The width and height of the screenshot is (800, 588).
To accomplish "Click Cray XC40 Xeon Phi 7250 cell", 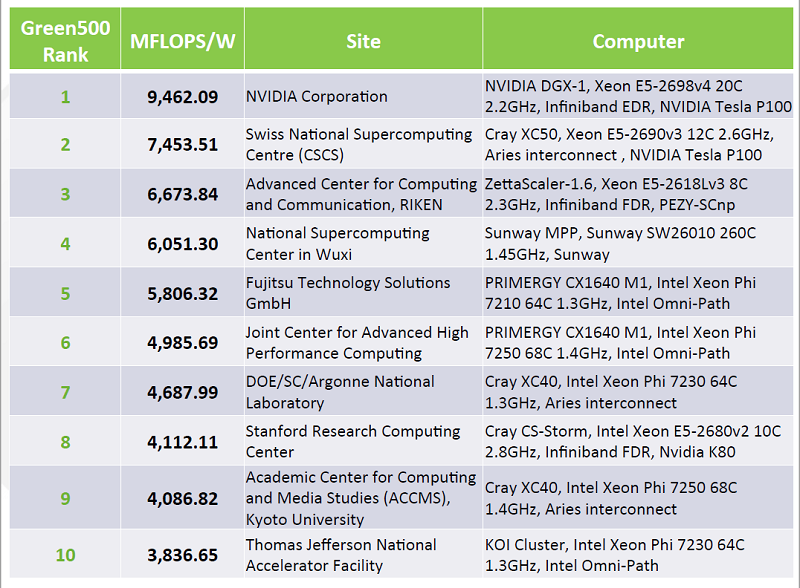I will 638,498.
